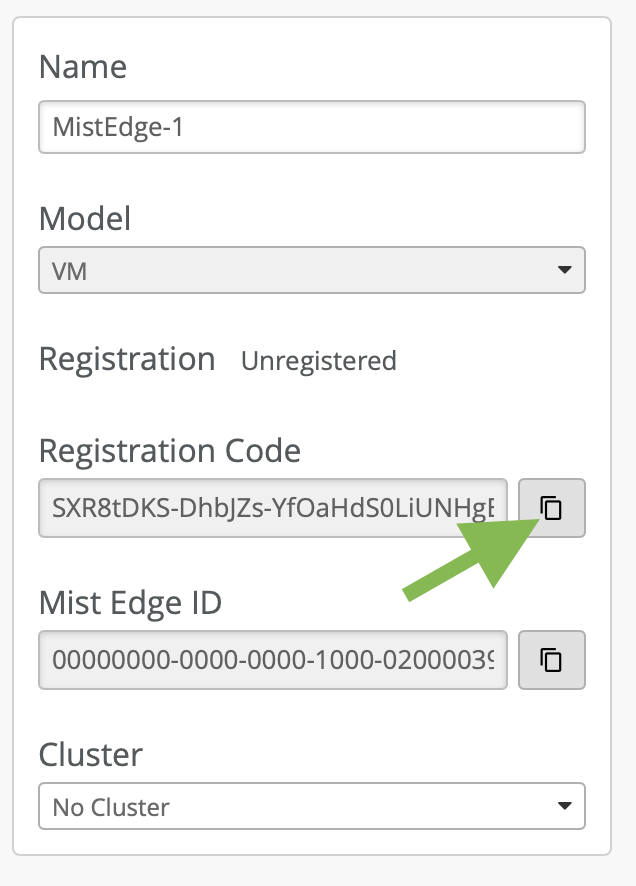636x886 pixels.
Task: Click the Model heading label
Action: 85,217
